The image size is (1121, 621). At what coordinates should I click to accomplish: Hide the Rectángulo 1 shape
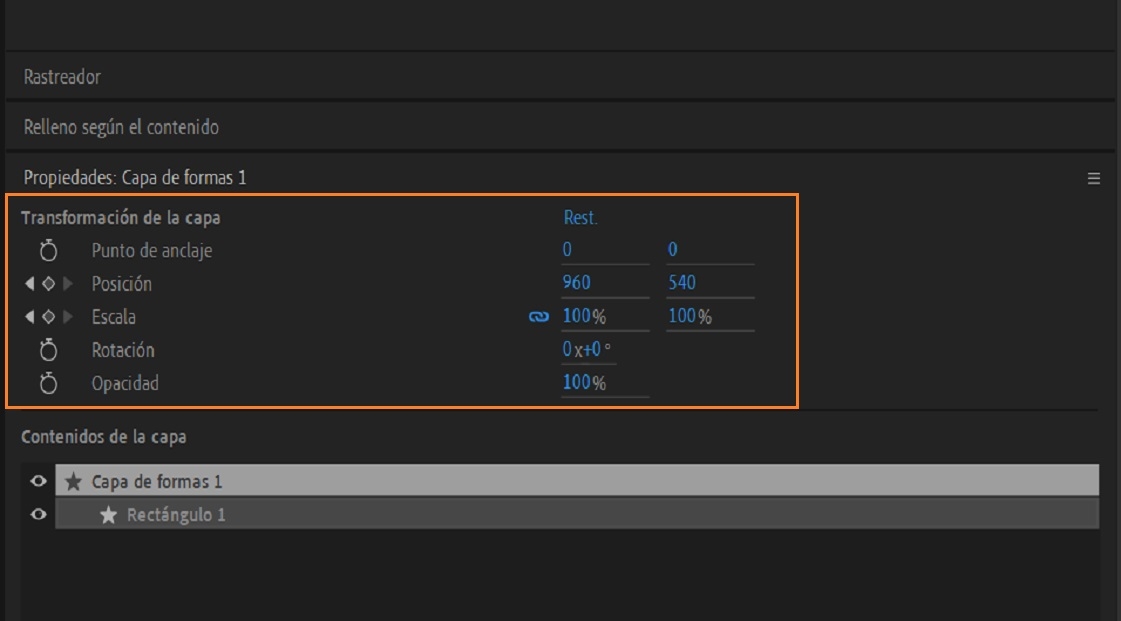point(39,515)
